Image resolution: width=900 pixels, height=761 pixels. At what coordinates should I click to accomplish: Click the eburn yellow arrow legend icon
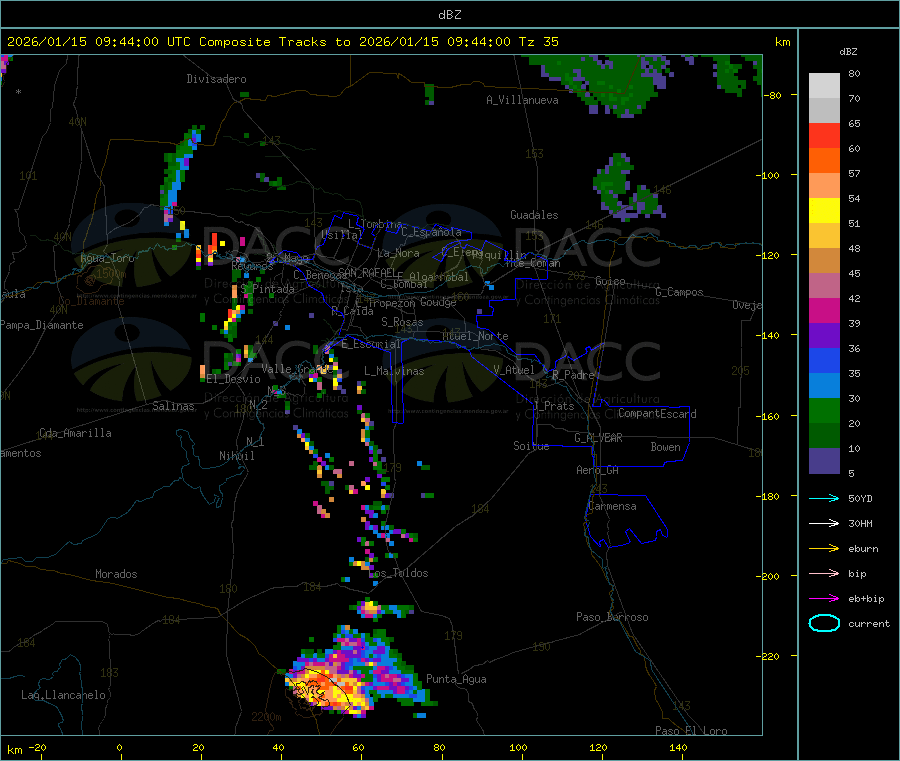824,549
